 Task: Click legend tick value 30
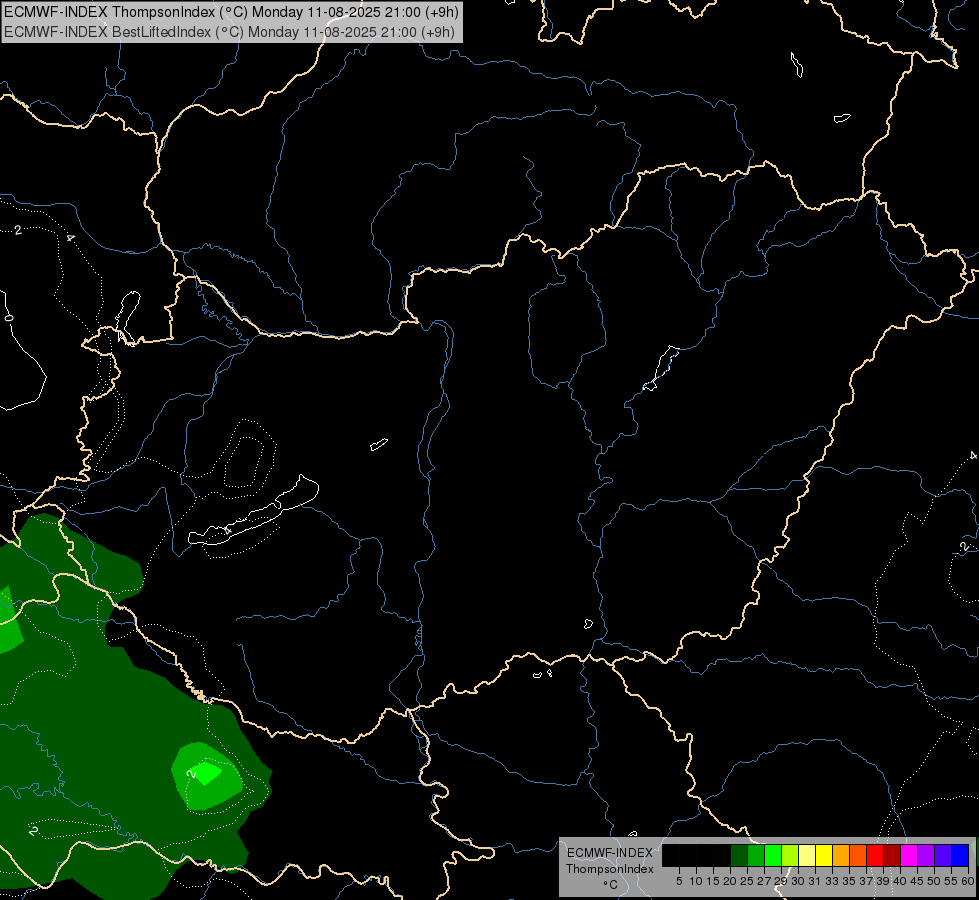(x=798, y=881)
